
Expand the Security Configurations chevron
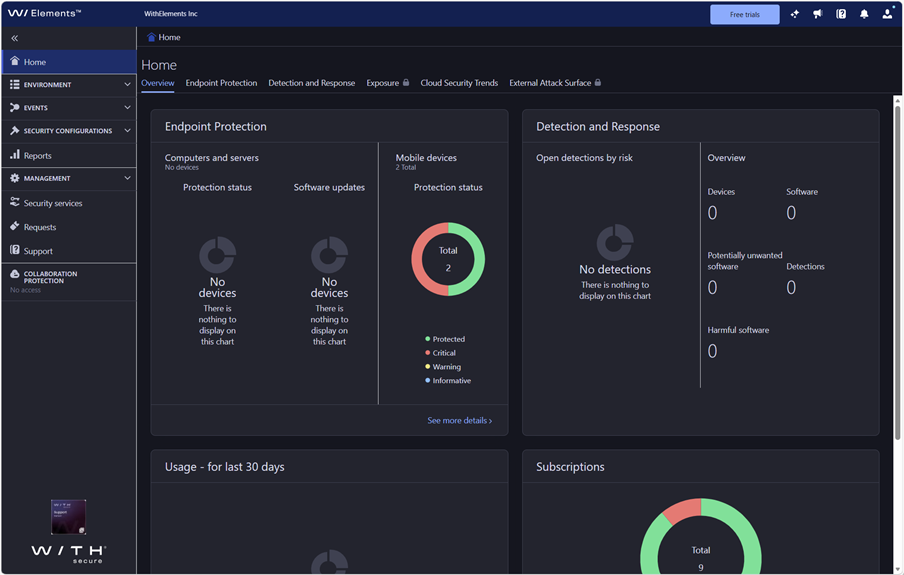(127, 130)
